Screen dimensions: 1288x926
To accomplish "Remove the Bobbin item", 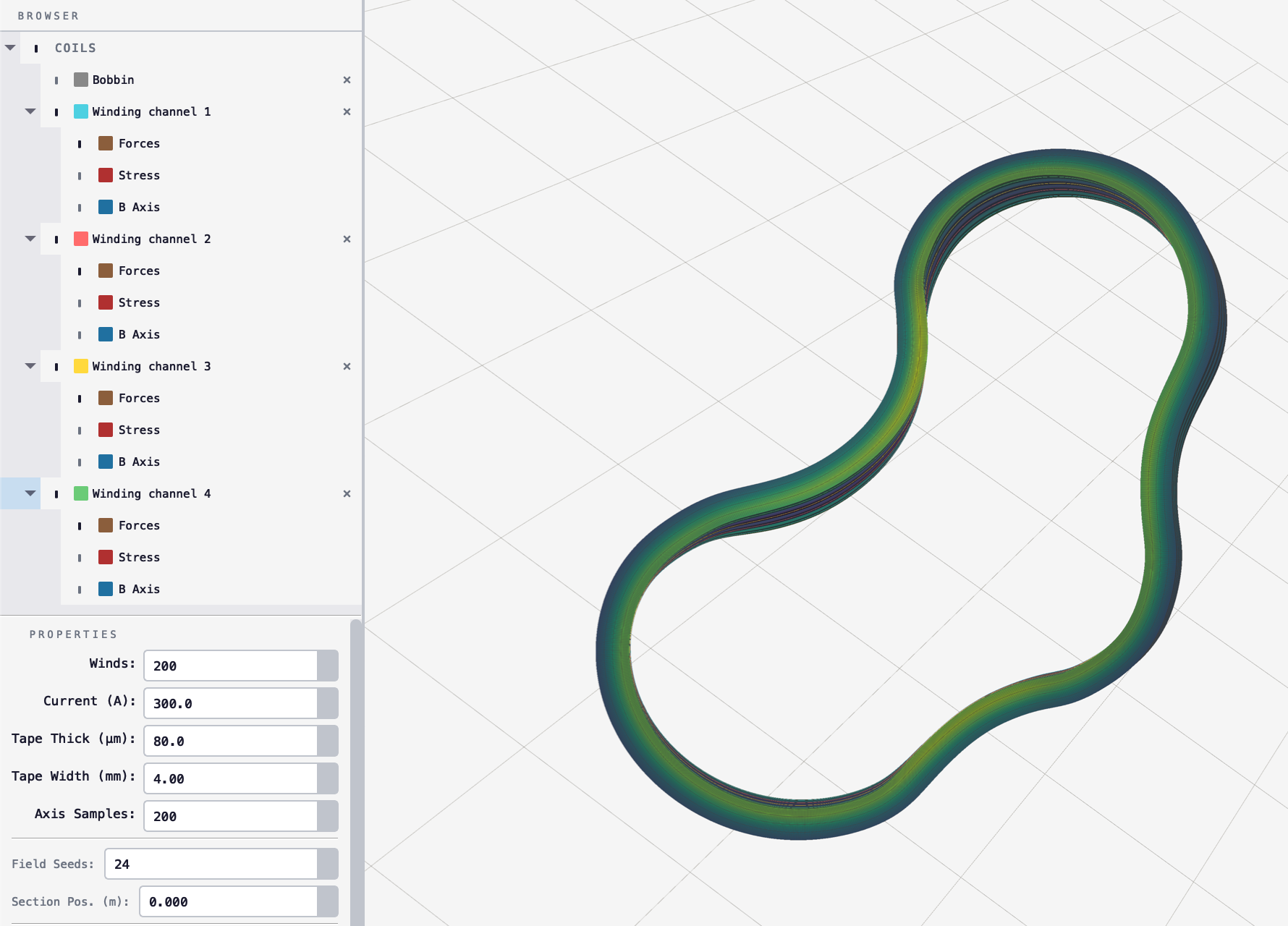I will click(347, 80).
